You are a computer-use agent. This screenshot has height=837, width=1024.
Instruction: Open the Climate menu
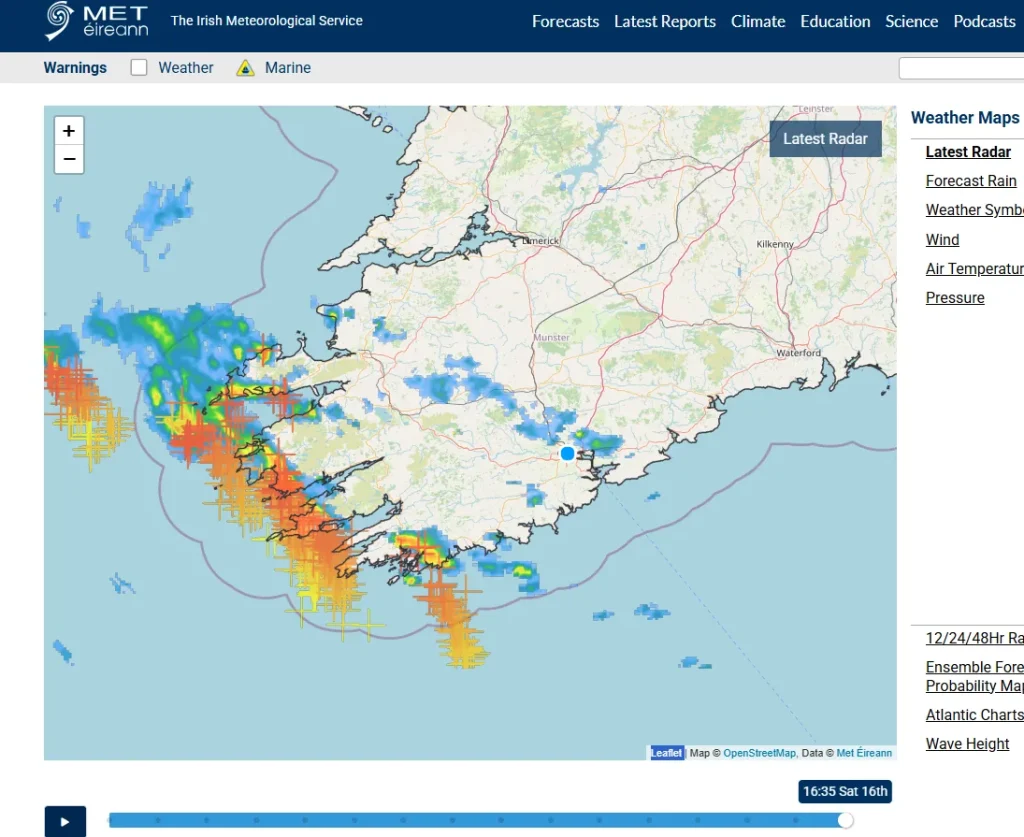[x=757, y=21]
